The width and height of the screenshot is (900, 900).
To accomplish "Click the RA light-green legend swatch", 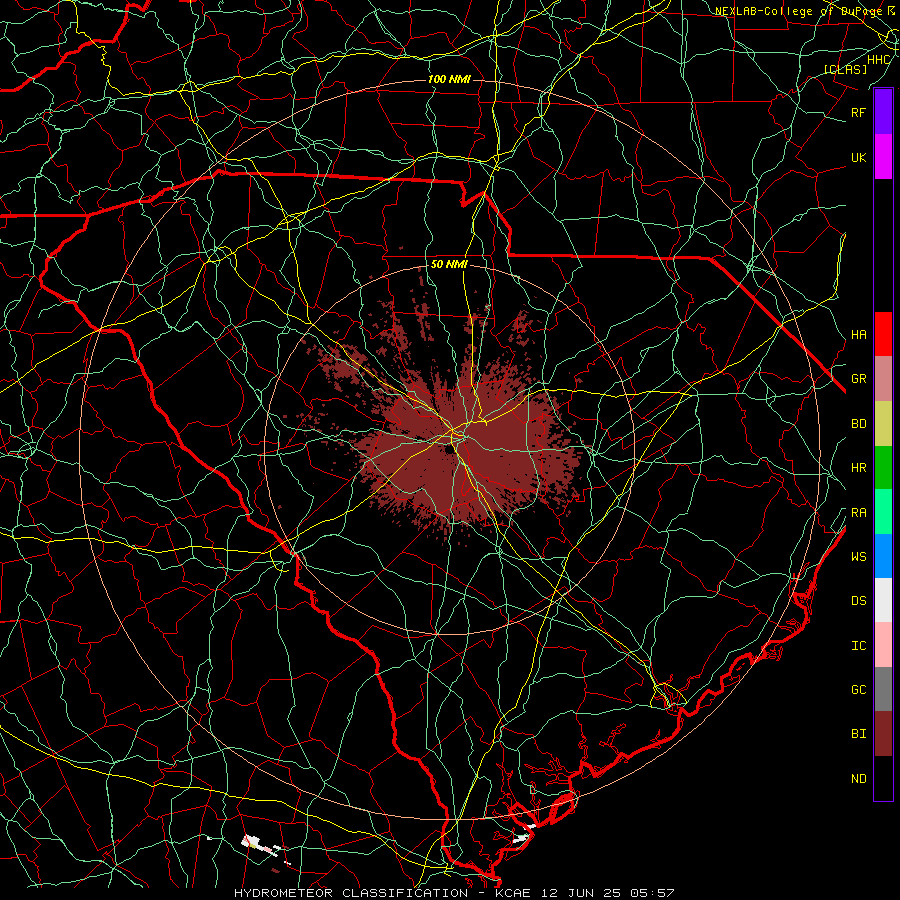I will (x=883, y=512).
